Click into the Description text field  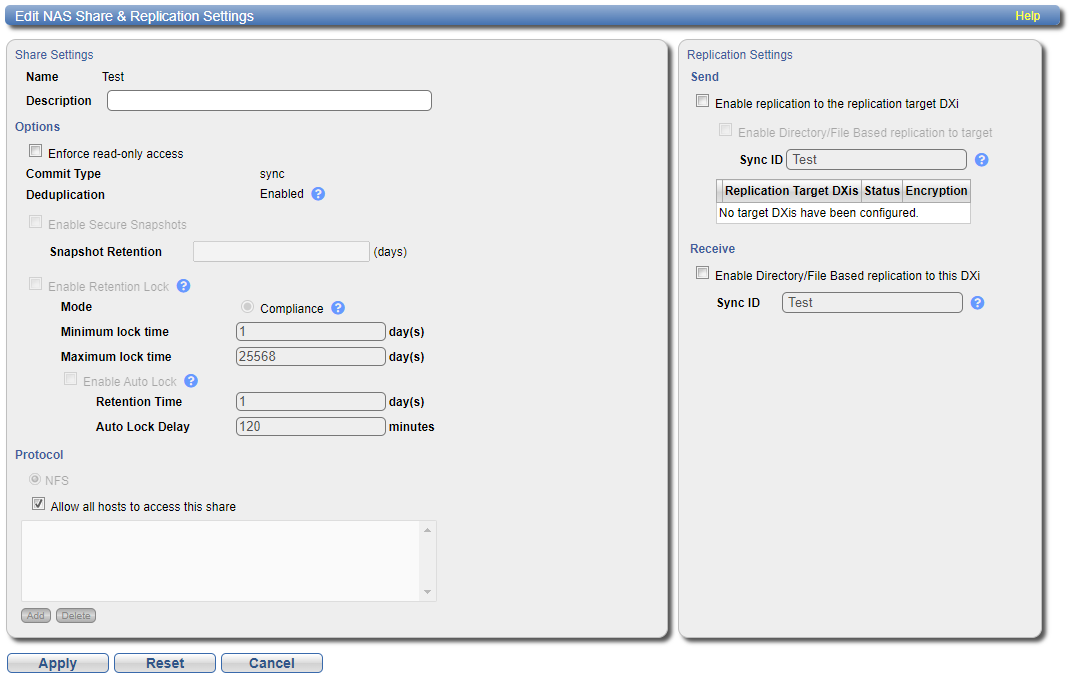269,101
